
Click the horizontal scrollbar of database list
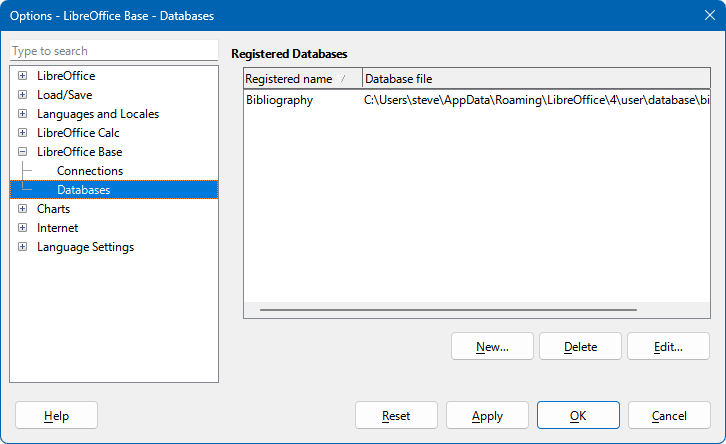click(x=448, y=310)
